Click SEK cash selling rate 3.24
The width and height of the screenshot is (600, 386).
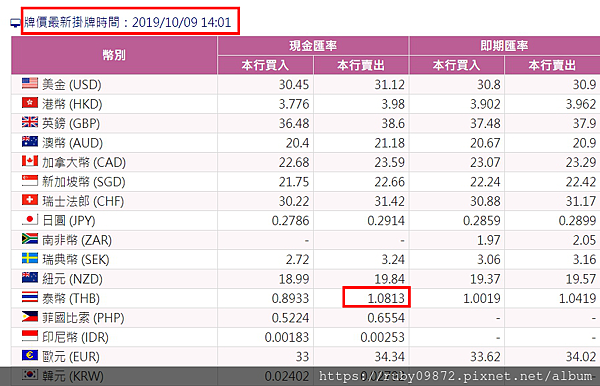tap(393, 260)
